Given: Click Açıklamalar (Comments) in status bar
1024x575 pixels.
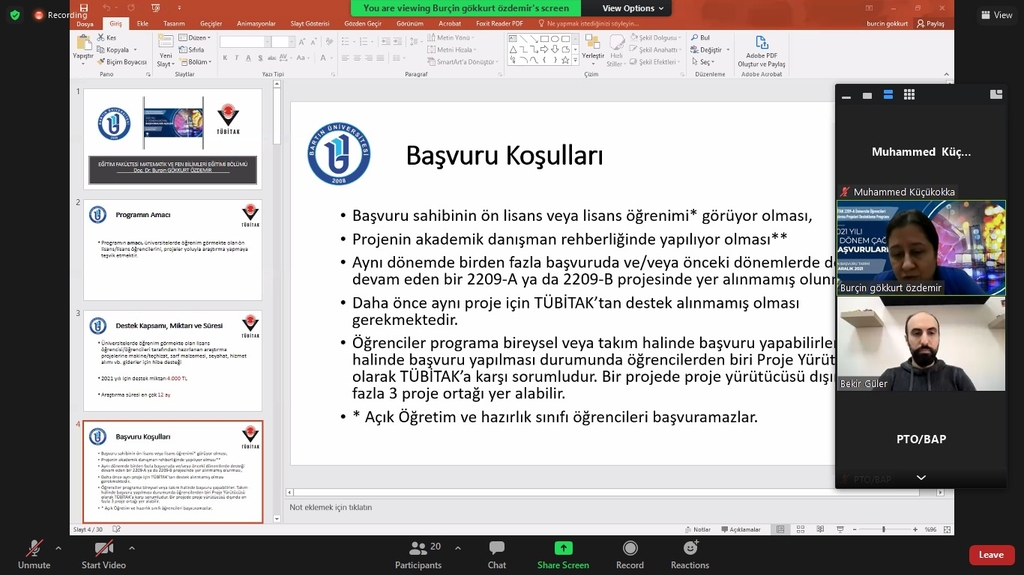Looking at the screenshot, I should [741, 529].
